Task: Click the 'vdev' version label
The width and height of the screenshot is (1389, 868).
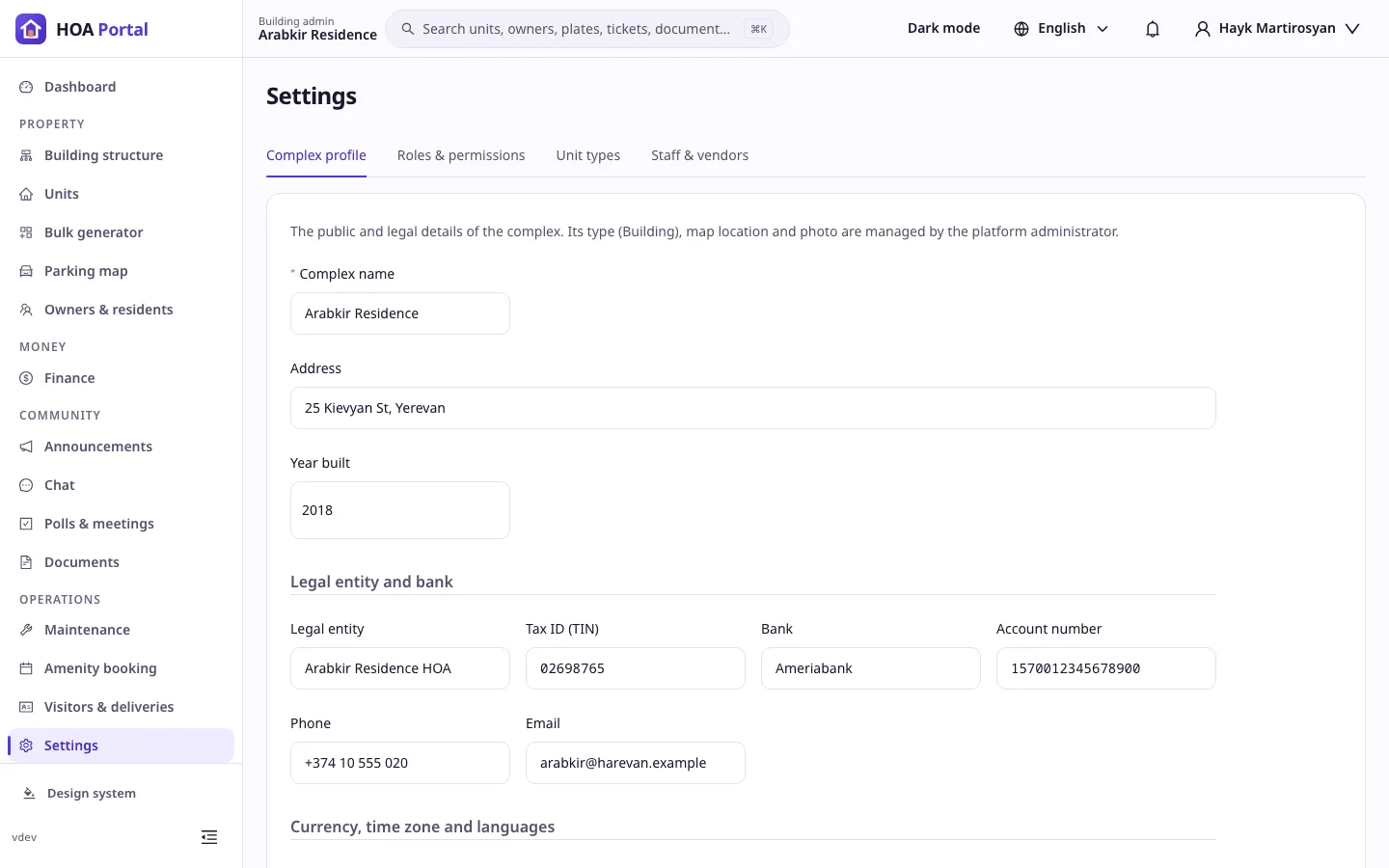Action: [24, 837]
